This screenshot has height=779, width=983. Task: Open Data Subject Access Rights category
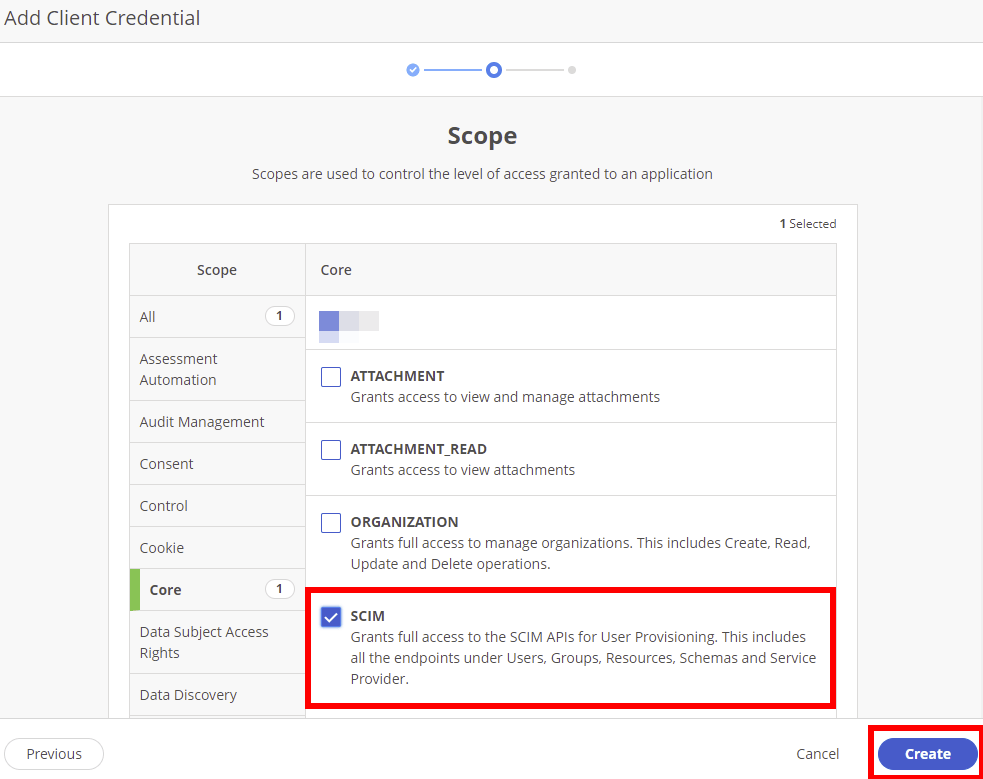click(x=217, y=642)
